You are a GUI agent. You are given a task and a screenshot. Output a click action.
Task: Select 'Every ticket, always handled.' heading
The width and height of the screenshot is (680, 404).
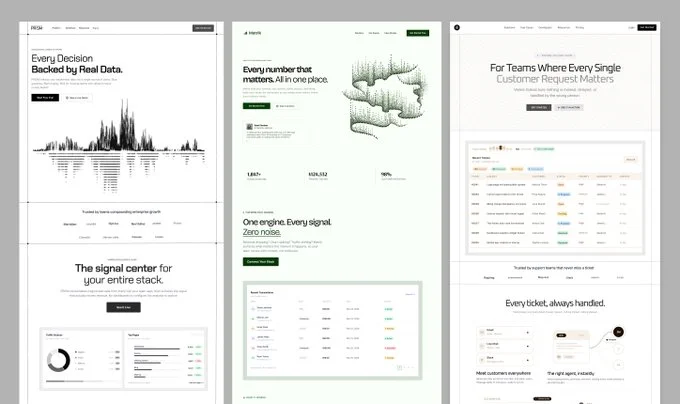click(x=555, y=303)
